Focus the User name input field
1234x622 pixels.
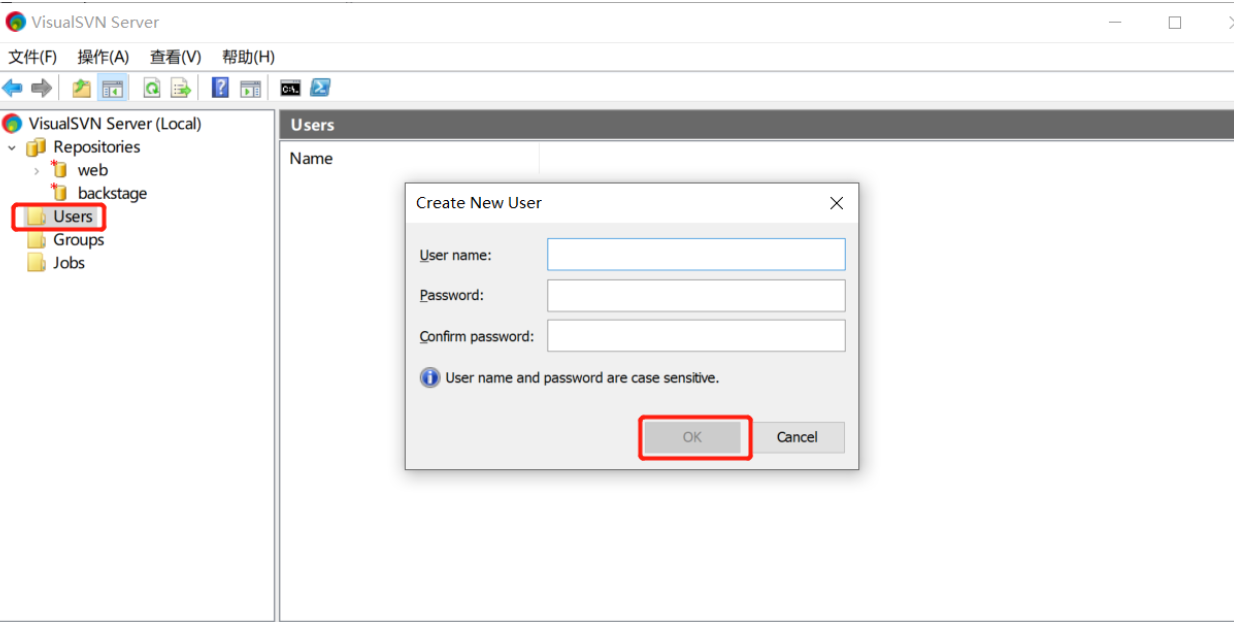696,254
